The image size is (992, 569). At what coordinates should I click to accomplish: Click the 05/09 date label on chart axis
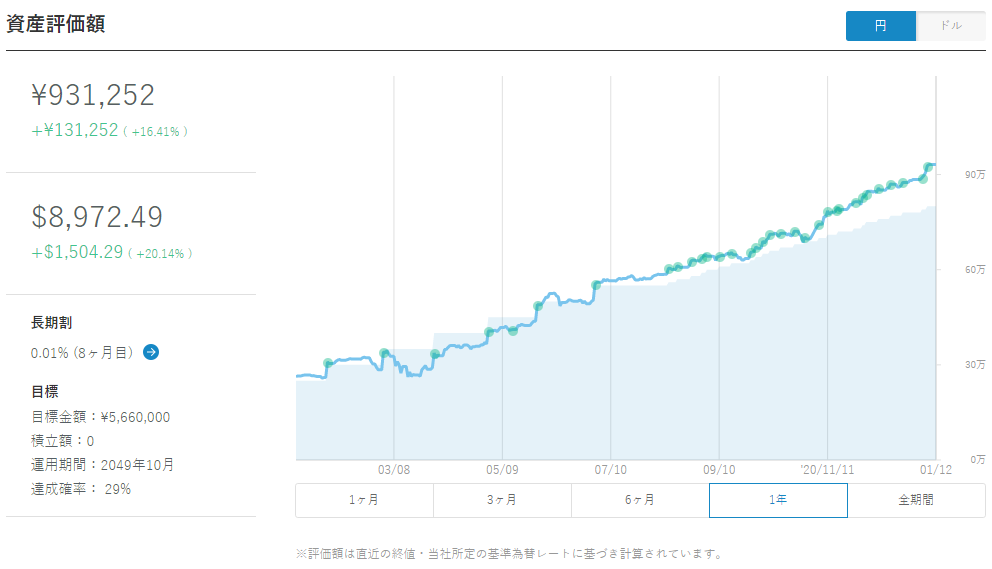502,470
